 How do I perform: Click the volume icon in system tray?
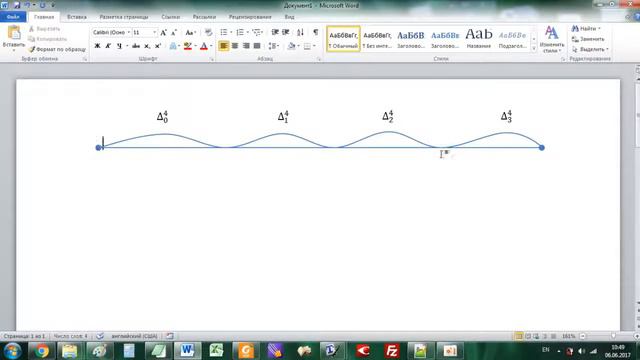[x=581, y=351]
